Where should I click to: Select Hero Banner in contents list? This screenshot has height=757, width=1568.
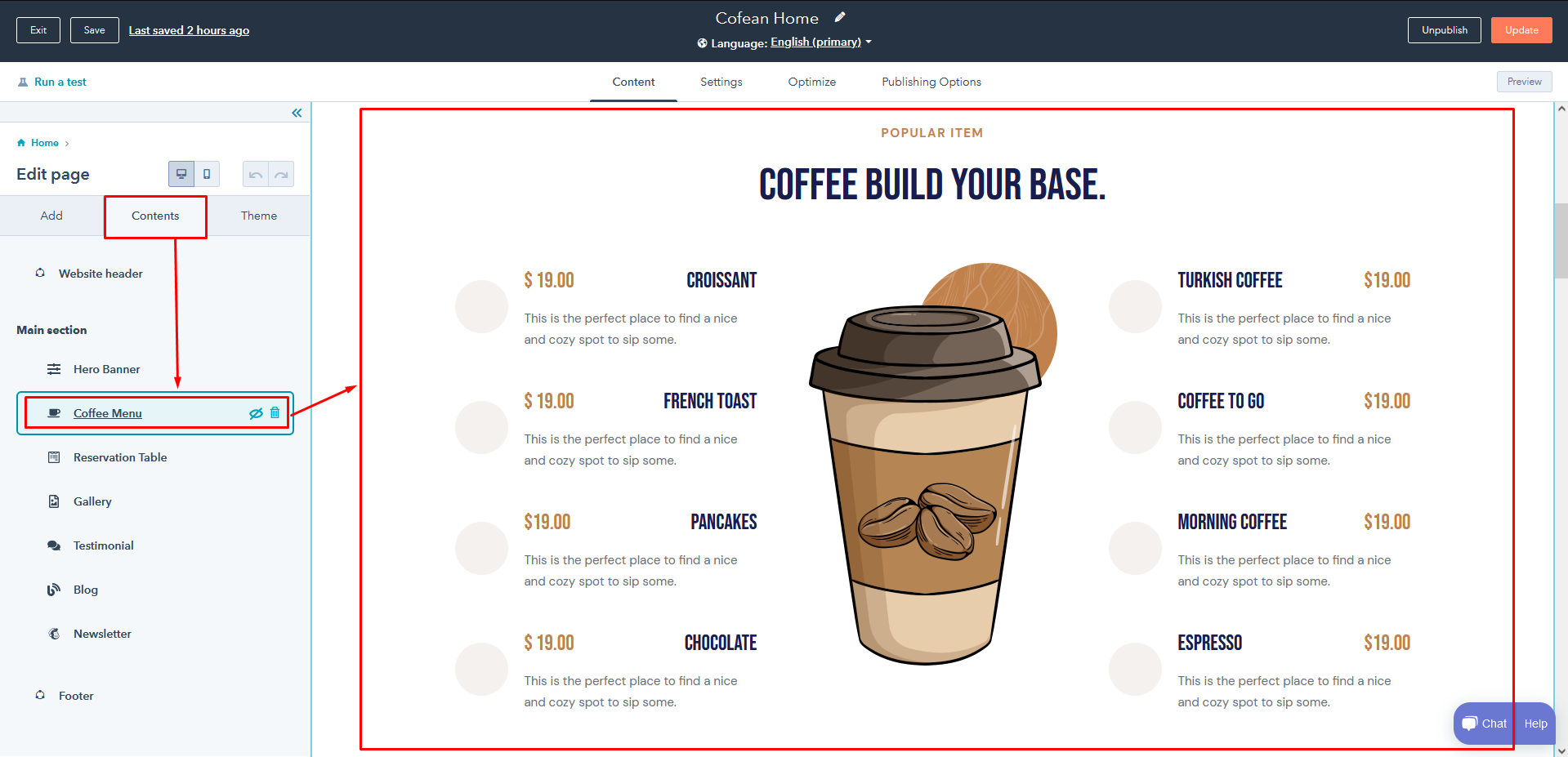[106, 369]
